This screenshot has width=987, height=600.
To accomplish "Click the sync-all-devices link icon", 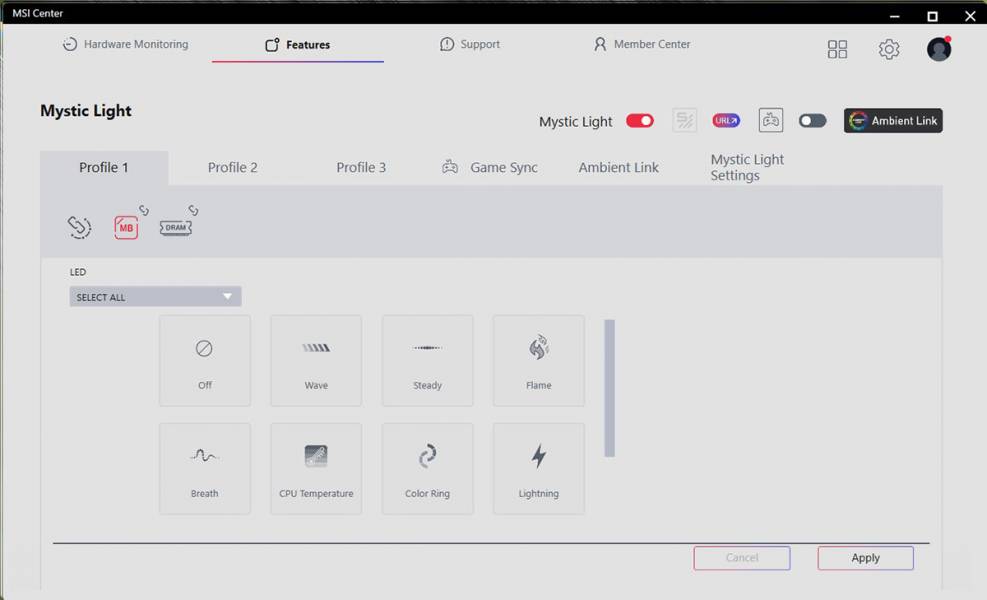I will tap(79, 227).
